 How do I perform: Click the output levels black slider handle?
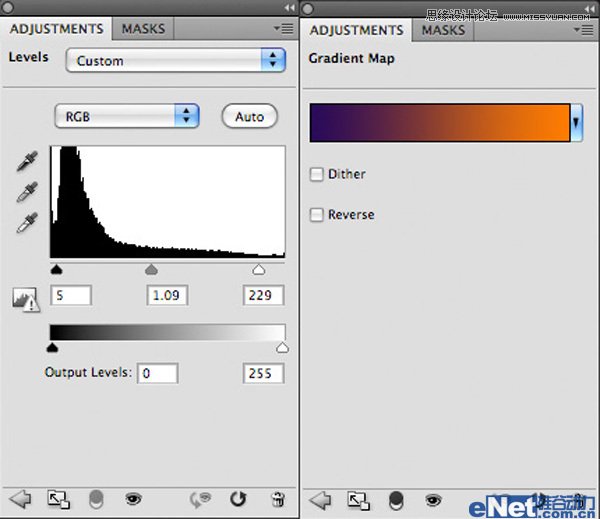coord(52,347)
